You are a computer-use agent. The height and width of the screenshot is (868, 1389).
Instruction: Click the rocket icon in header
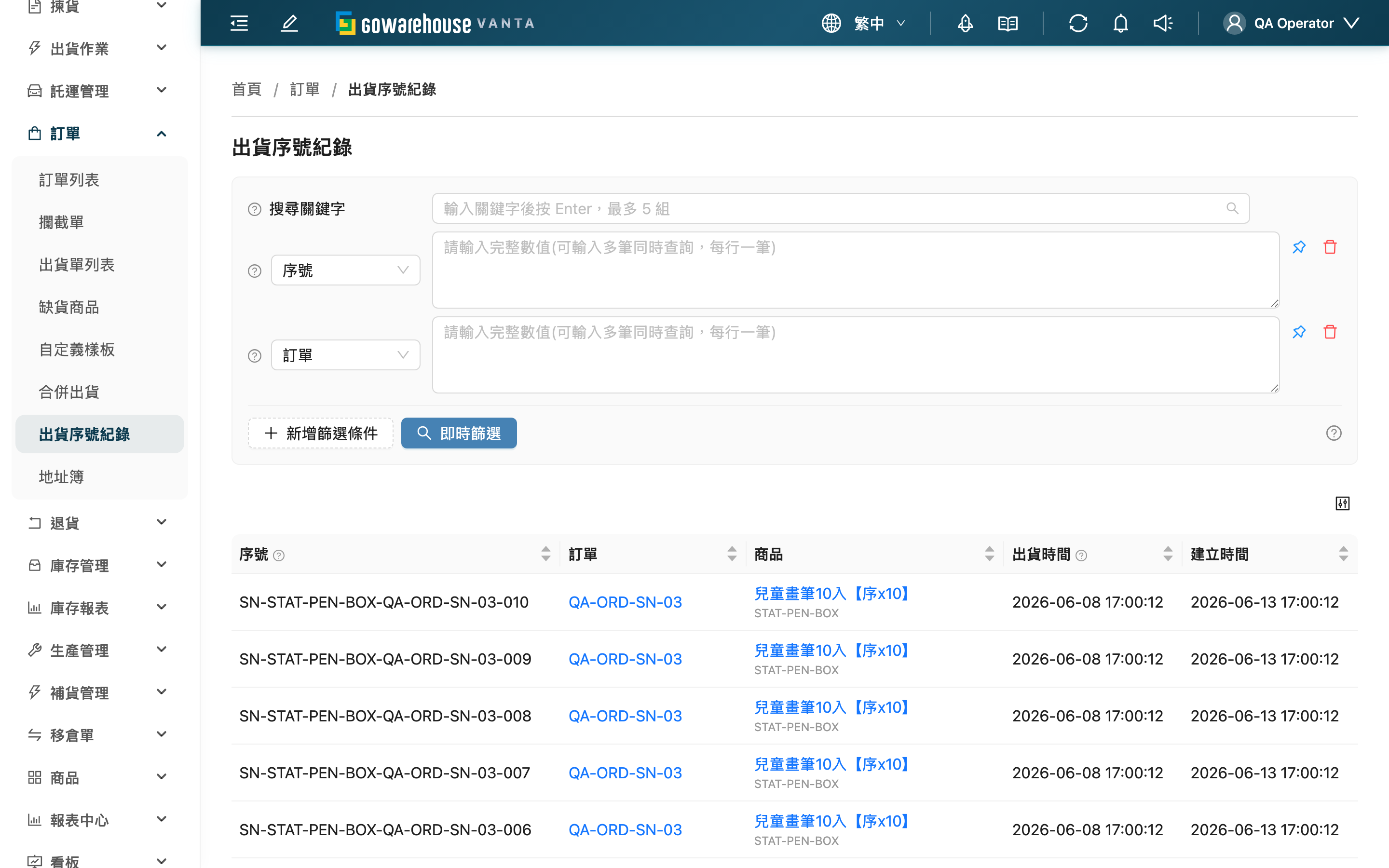[x=966, y=24]
